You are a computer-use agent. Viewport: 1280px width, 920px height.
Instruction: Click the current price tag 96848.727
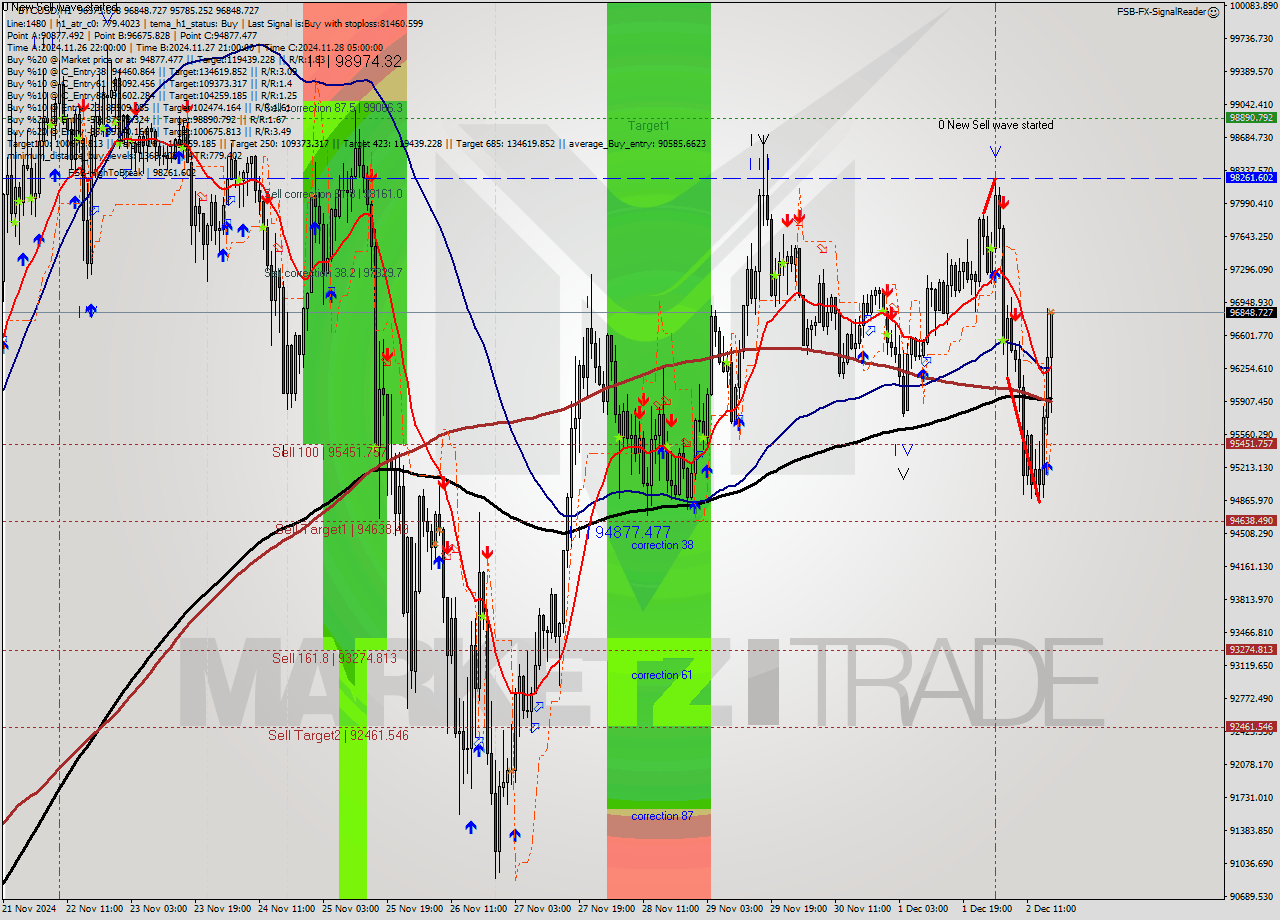(1251, 312)
